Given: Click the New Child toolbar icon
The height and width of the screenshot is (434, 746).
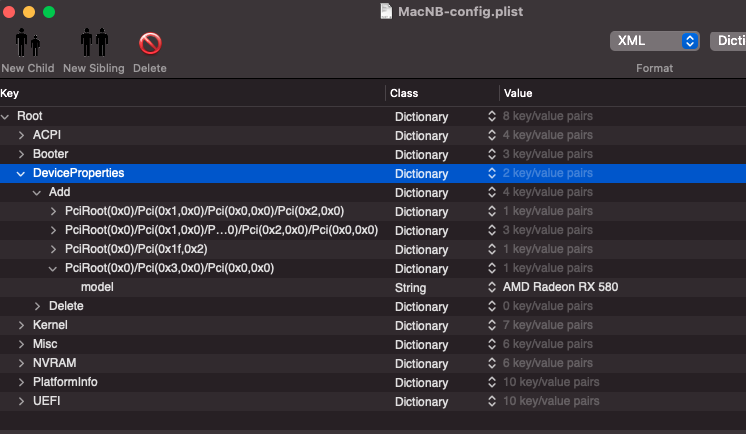Looking at the screenshot, I should pyautogui.click(x=27, y=45).
